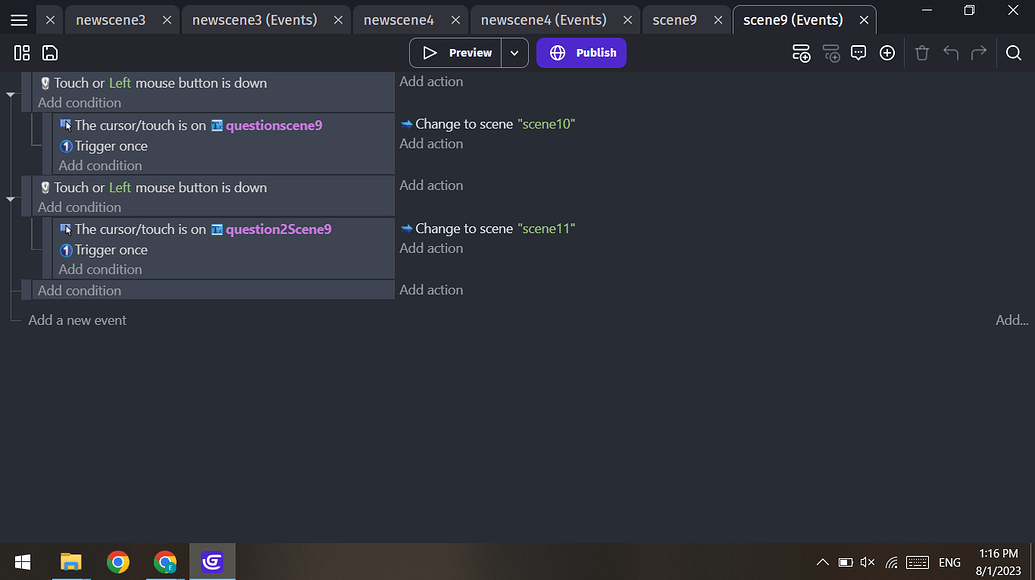
Task: Close the newscene3 (Events) tab
Action: 338,20
